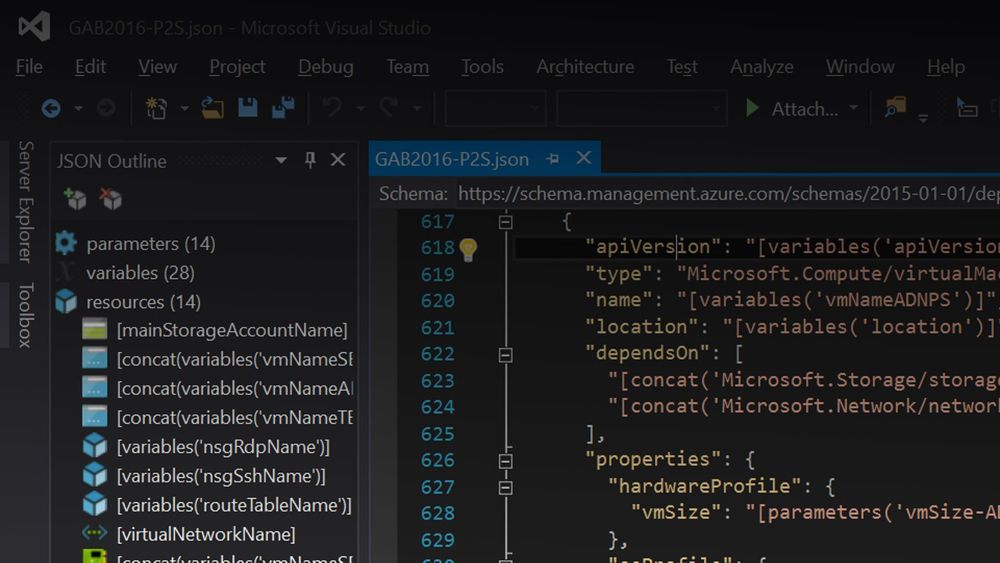
Task: Open the Analyze menu
Action: pyautogui.click(x=761, y=66)
